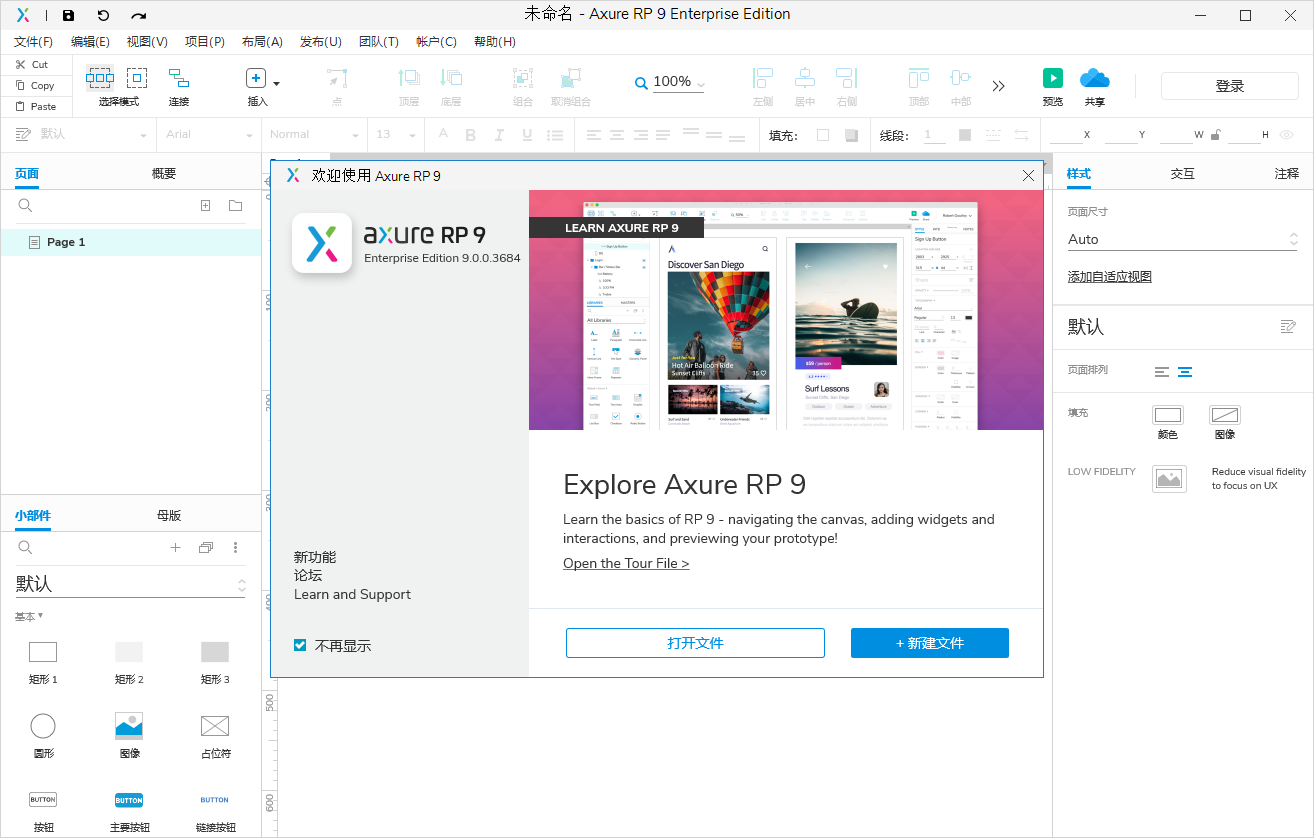
Task: Expand the toolbar overflow chevrons
Action: [998, 86]
